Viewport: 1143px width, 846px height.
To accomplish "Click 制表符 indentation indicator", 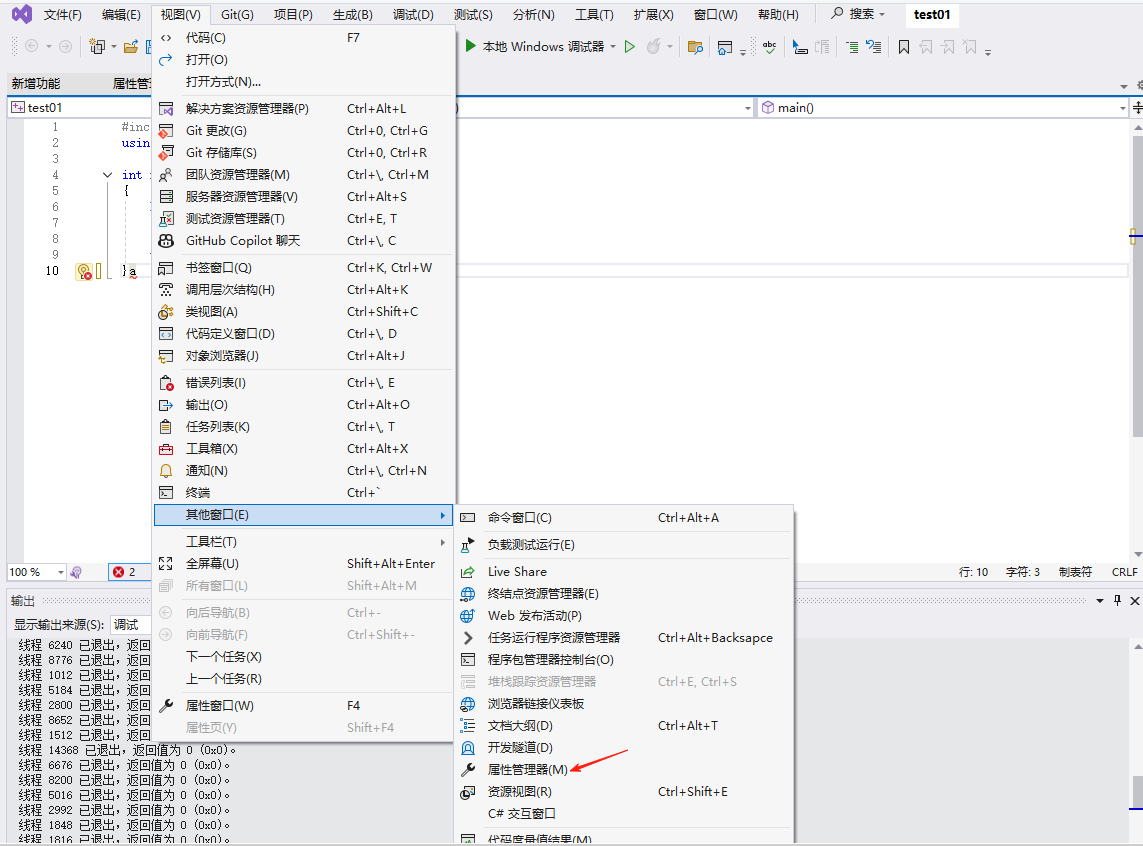I will pyautogui.click(x=1075, y=572).
